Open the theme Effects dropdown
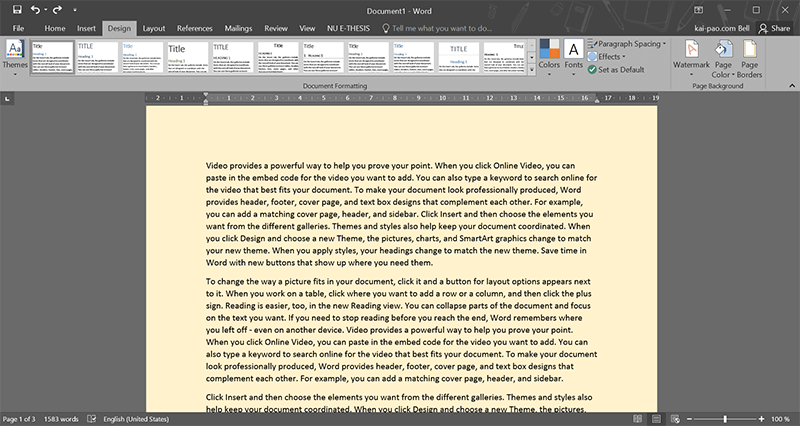 607,57
